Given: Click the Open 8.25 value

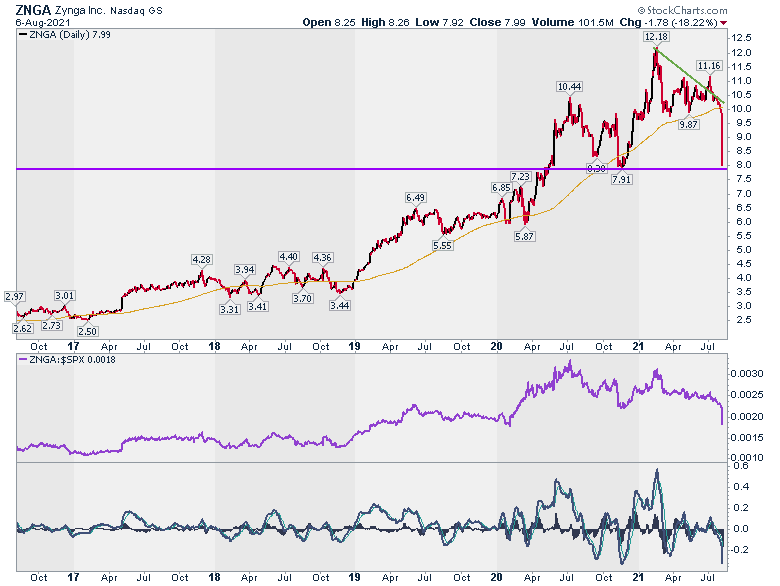Looking at the screenshot, I should [329, 22].
